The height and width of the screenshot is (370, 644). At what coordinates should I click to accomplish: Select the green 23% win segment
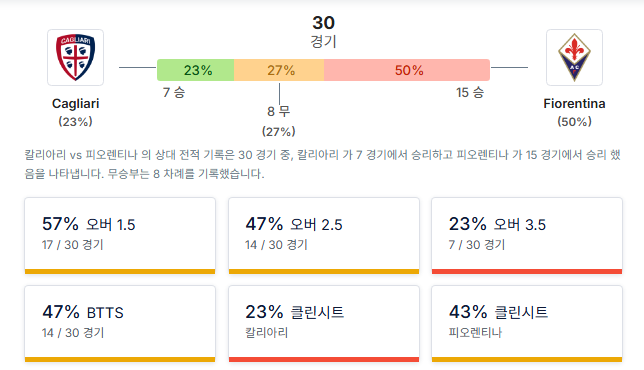tap(196, 70)
